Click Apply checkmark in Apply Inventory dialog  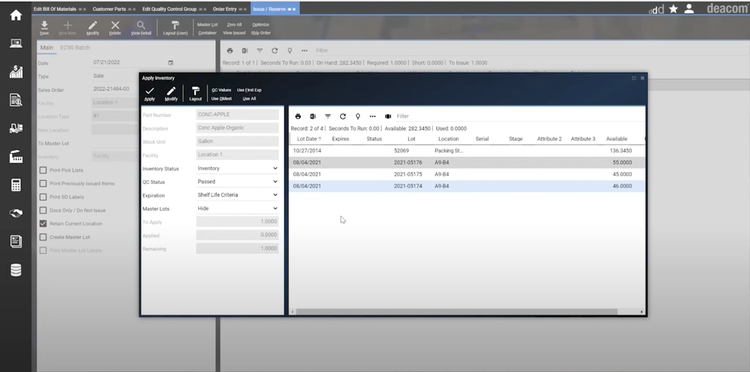150,94
